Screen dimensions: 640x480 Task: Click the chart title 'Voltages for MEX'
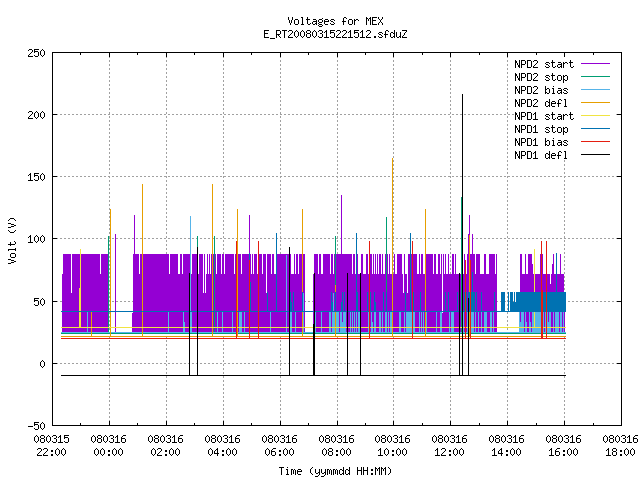click(x=335, y=21)
